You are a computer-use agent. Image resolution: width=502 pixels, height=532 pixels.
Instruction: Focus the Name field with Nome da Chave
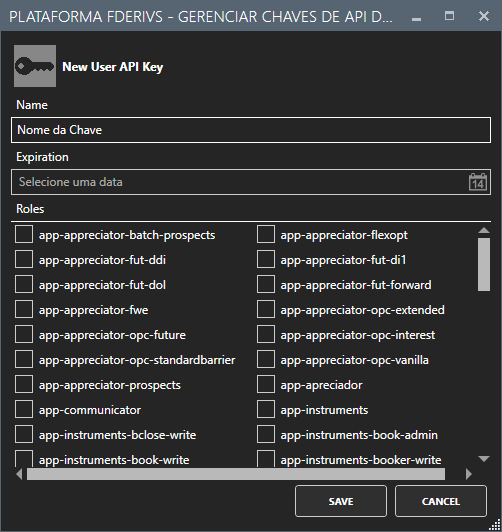coord(251,130)
